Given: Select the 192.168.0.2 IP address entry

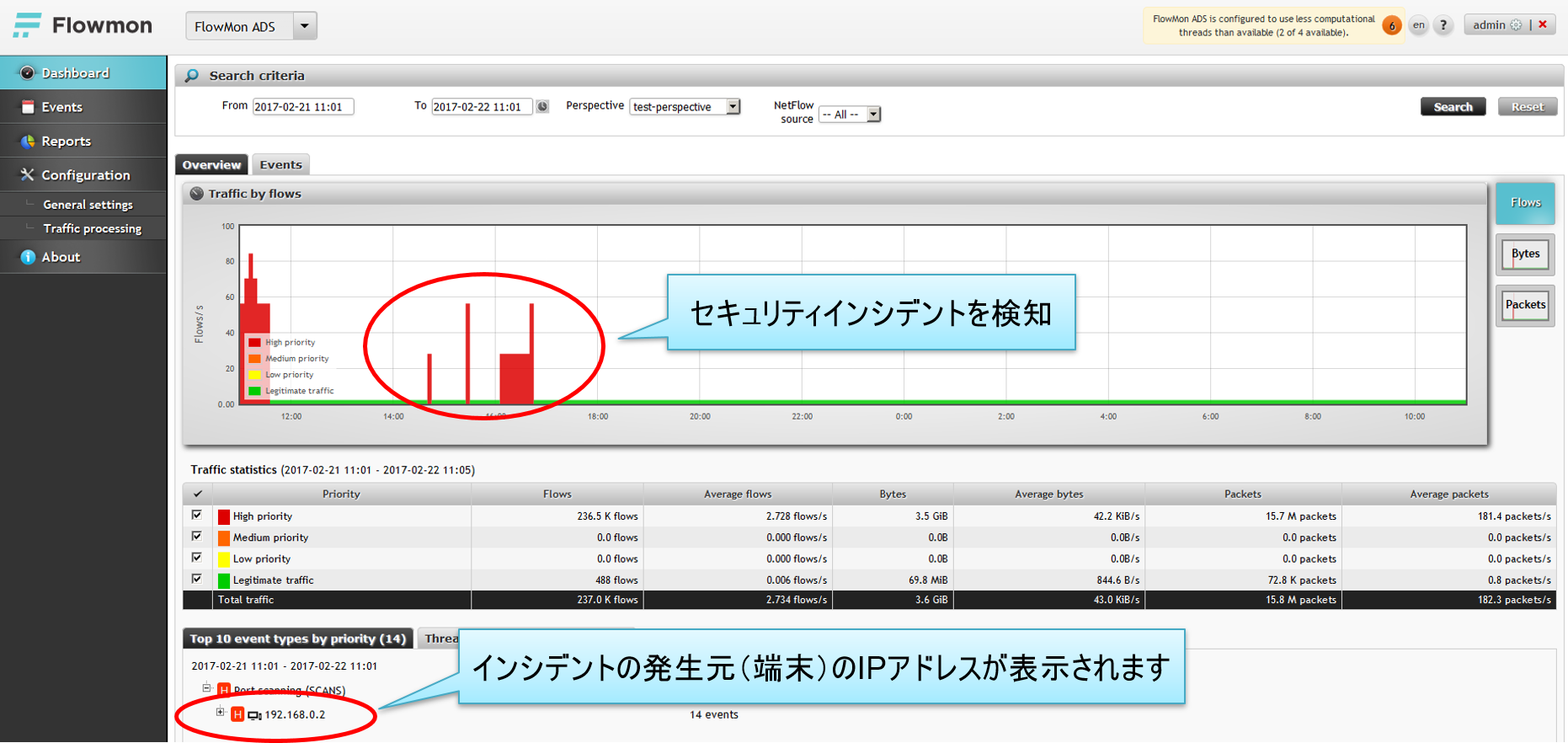Looking at the screenshot, I should [295, 714].
